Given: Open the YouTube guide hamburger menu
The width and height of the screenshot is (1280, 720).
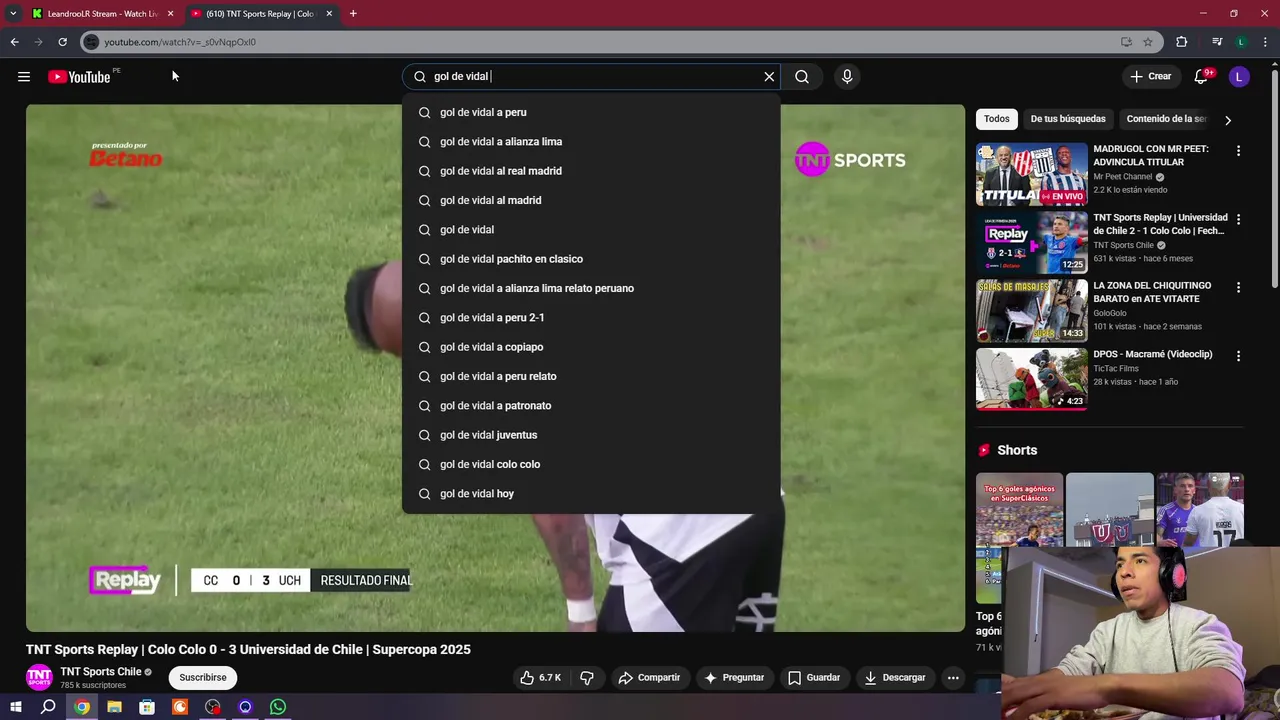Looking at the screenshot, I should [x=24, y=77].
